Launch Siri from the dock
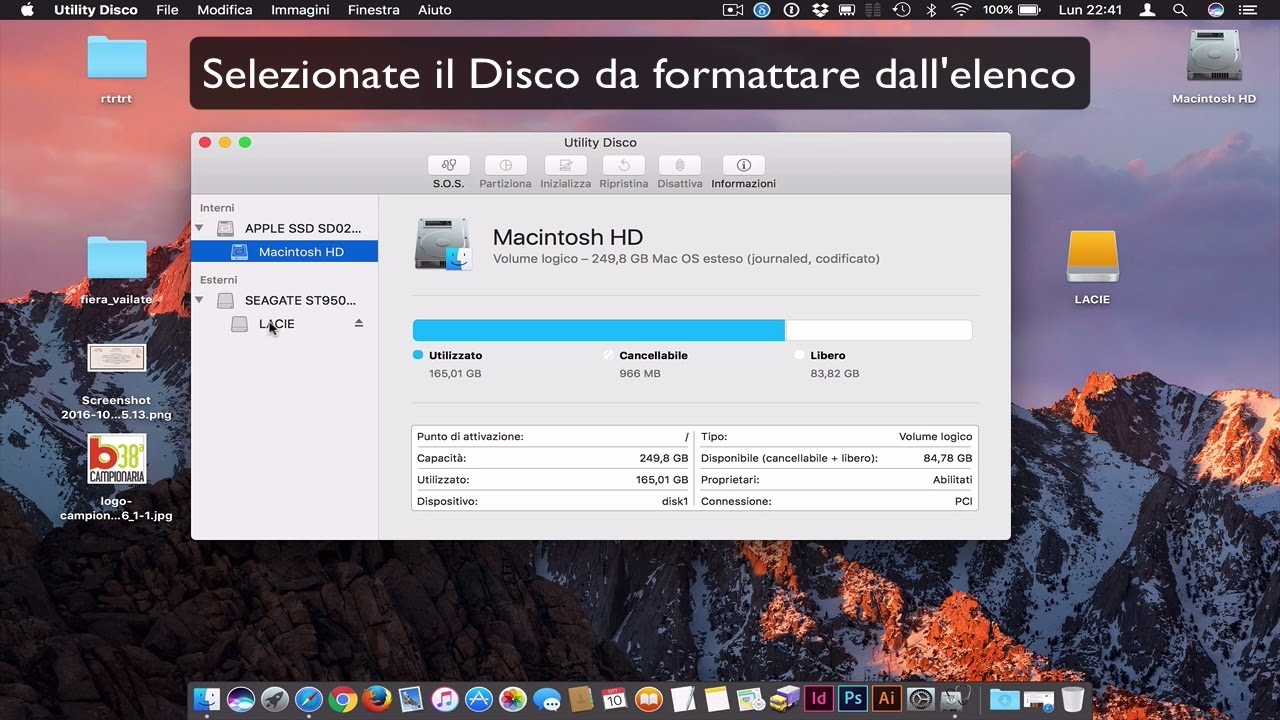1280x720 pixels. (241, 698)
